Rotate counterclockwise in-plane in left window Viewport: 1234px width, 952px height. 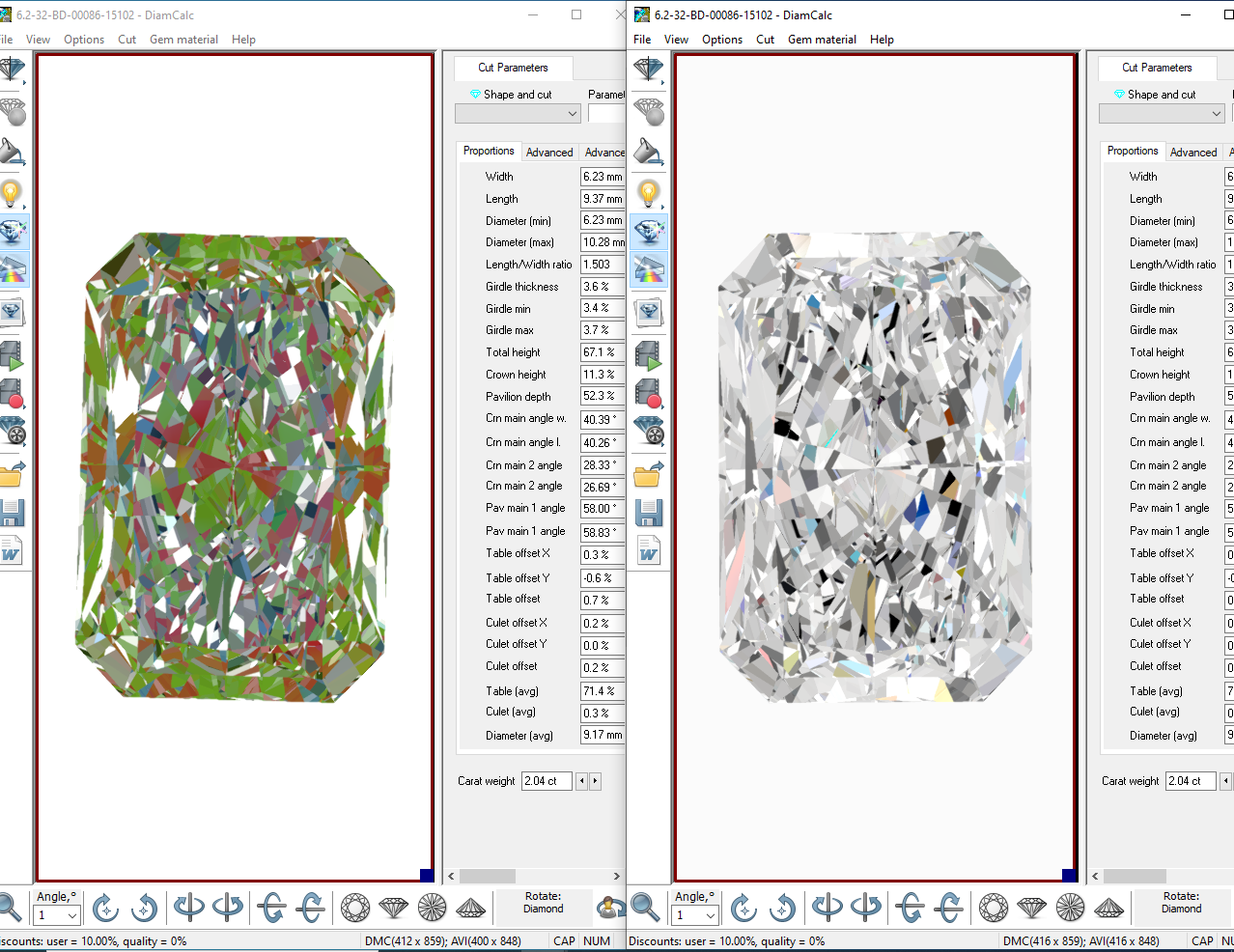[144, 908]
